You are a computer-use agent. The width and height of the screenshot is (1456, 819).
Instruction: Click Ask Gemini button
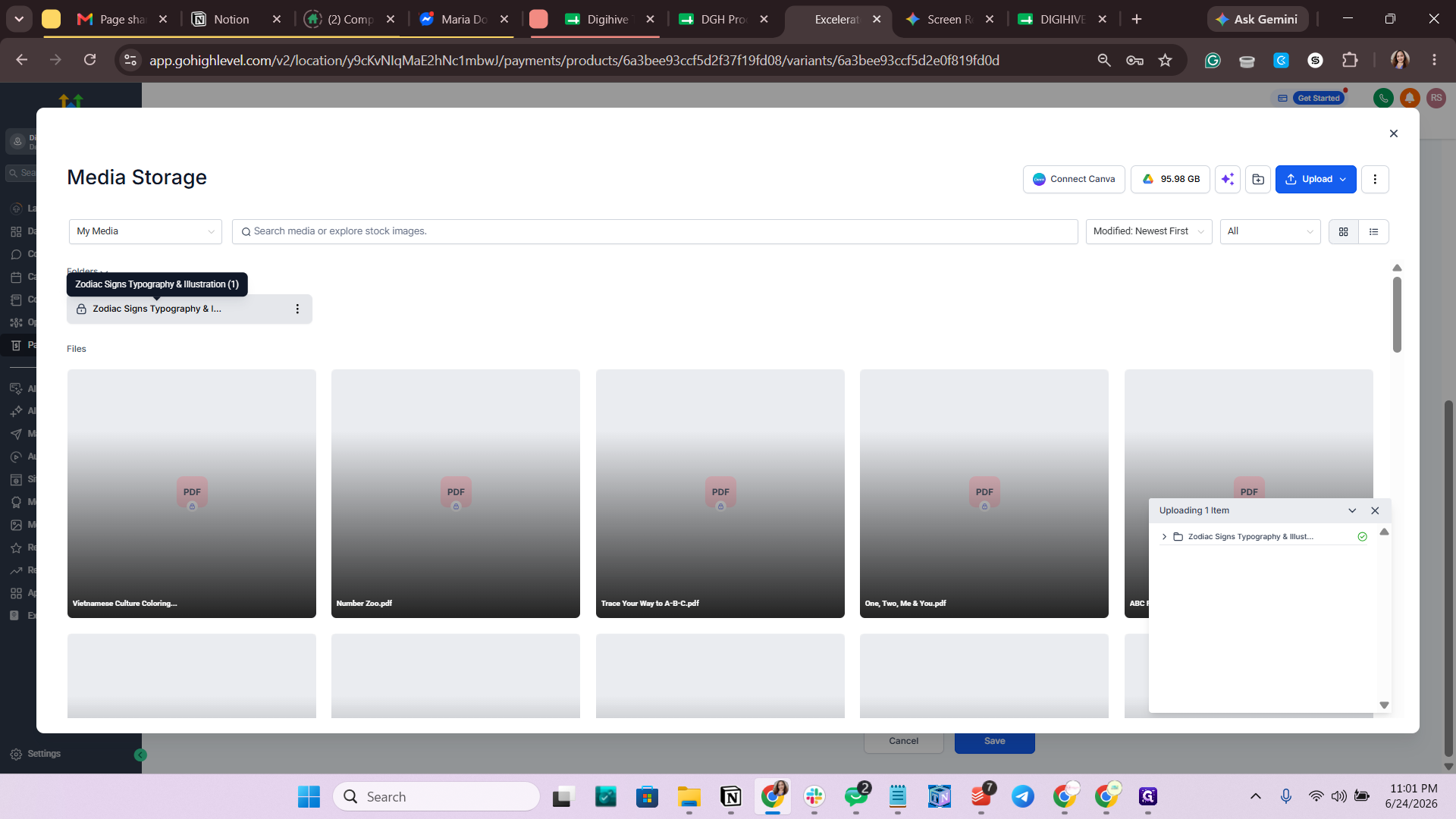(x=1257, y=20)
